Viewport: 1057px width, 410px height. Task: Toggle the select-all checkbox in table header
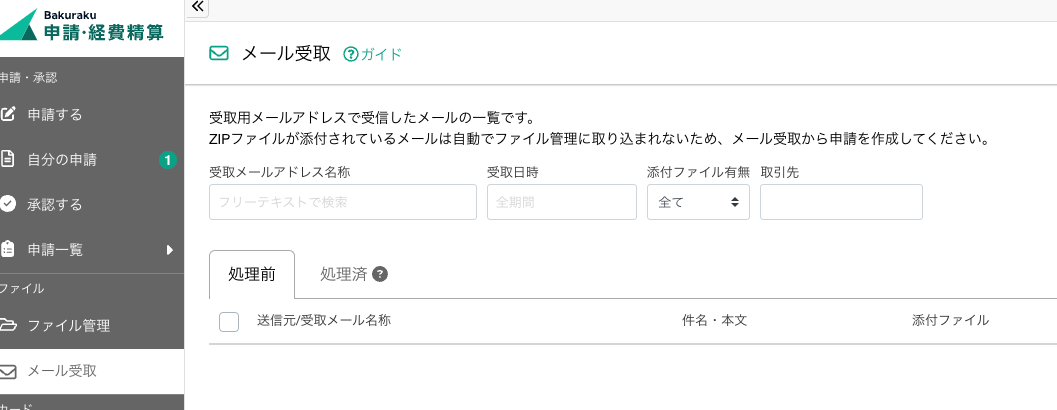pyautogui.click(x=228, y=321)
